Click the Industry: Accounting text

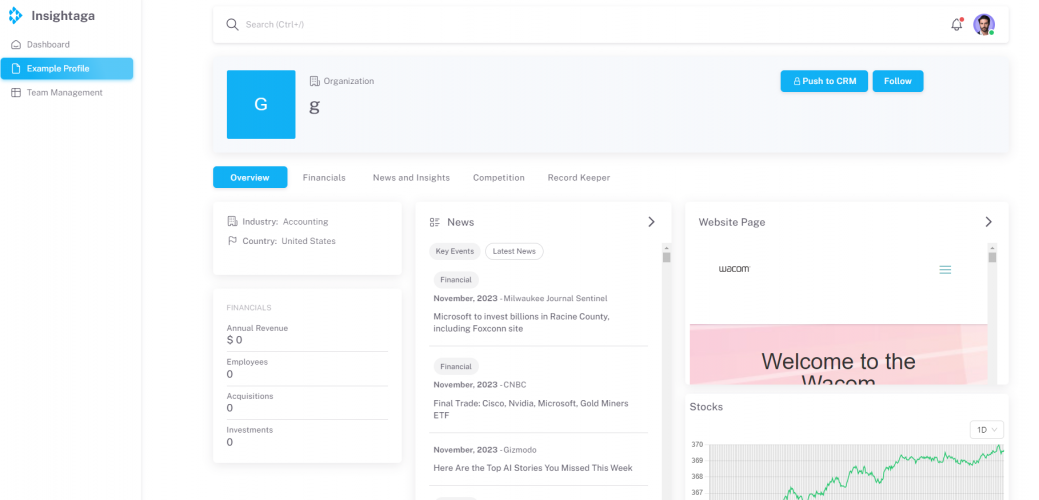286,222
